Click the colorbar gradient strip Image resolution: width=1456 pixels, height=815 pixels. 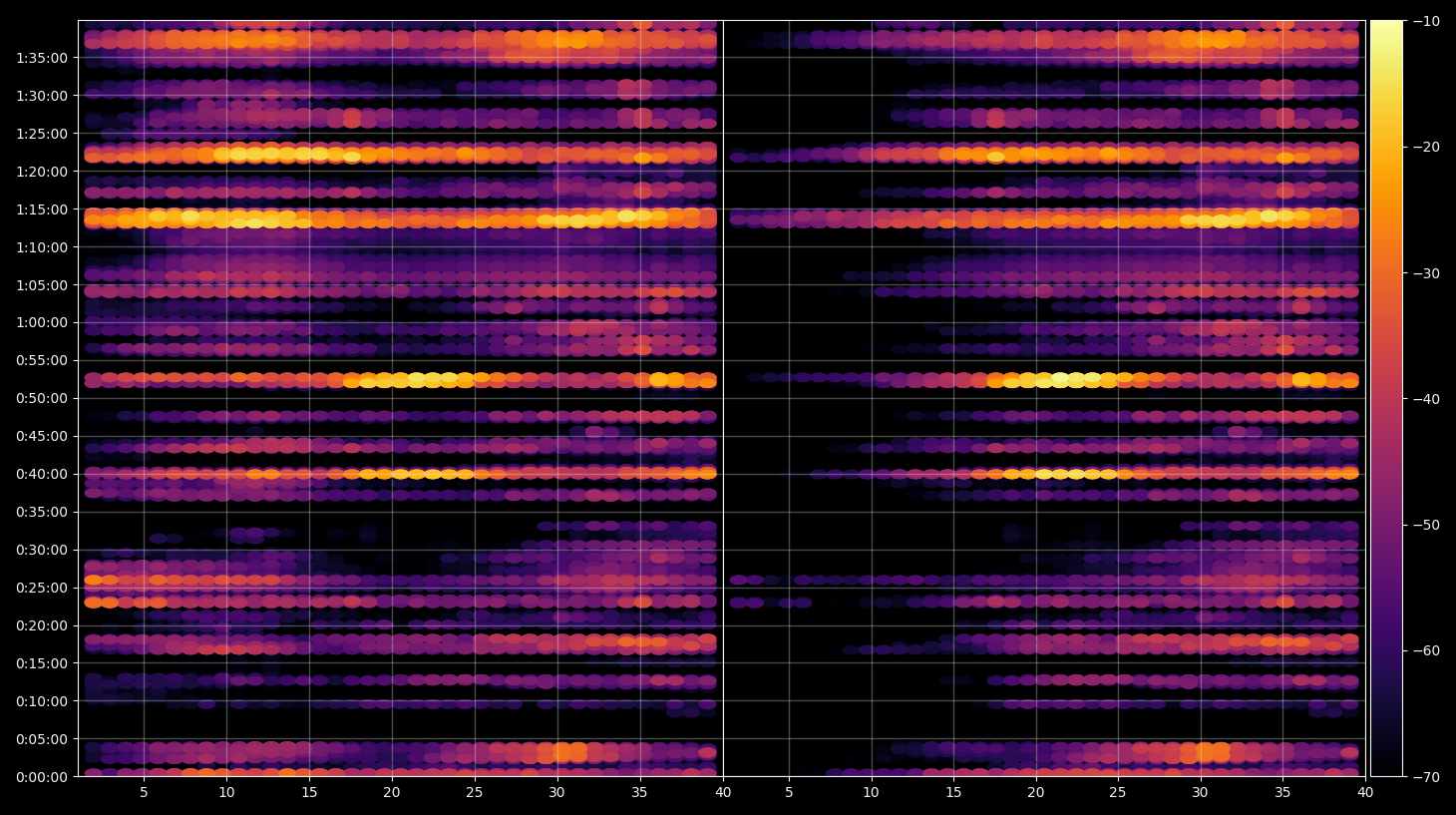(1386, 398)
